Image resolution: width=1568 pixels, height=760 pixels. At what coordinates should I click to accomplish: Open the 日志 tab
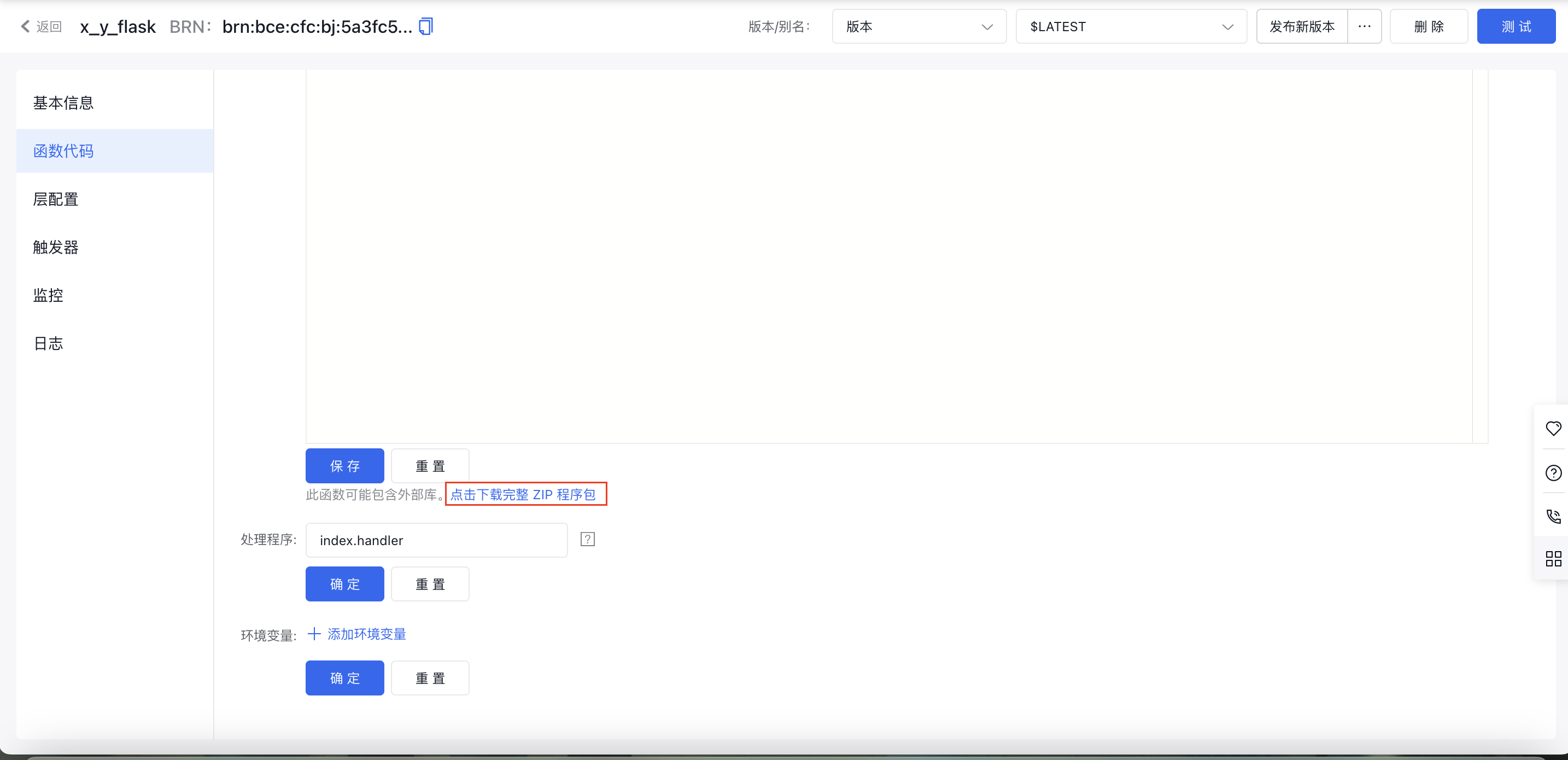[115, 343]
